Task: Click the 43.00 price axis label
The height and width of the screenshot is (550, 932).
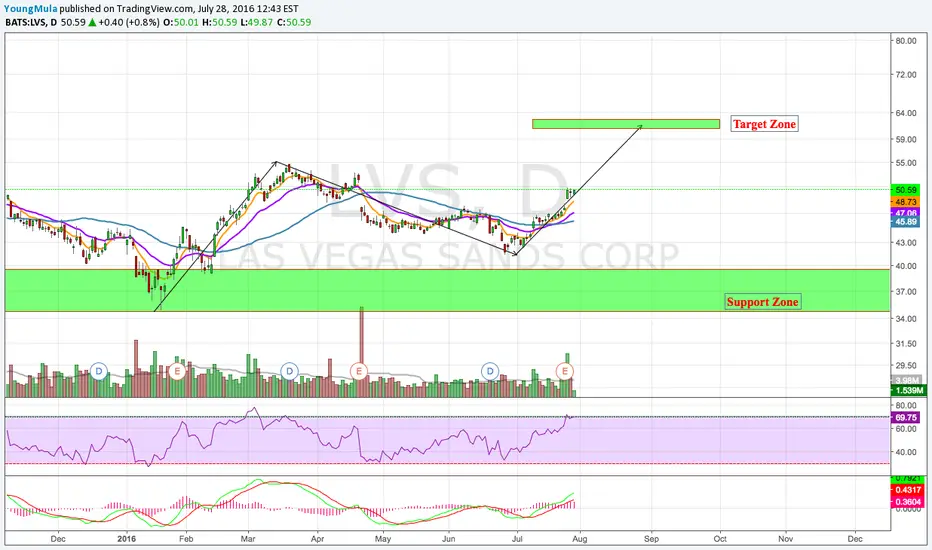Action: click(906, 243)
